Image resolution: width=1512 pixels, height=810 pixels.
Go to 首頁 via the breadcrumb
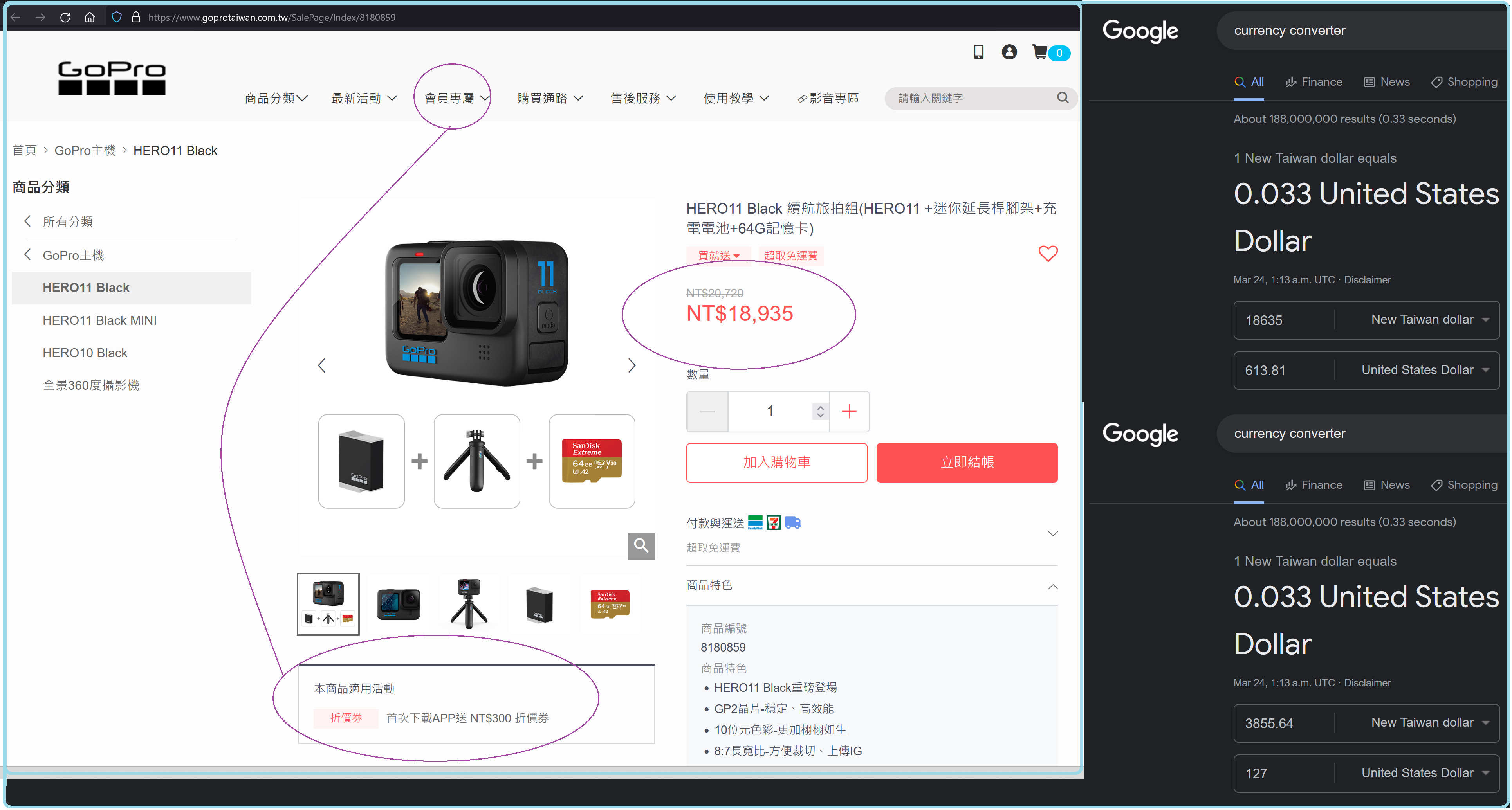tap(25, 151)
